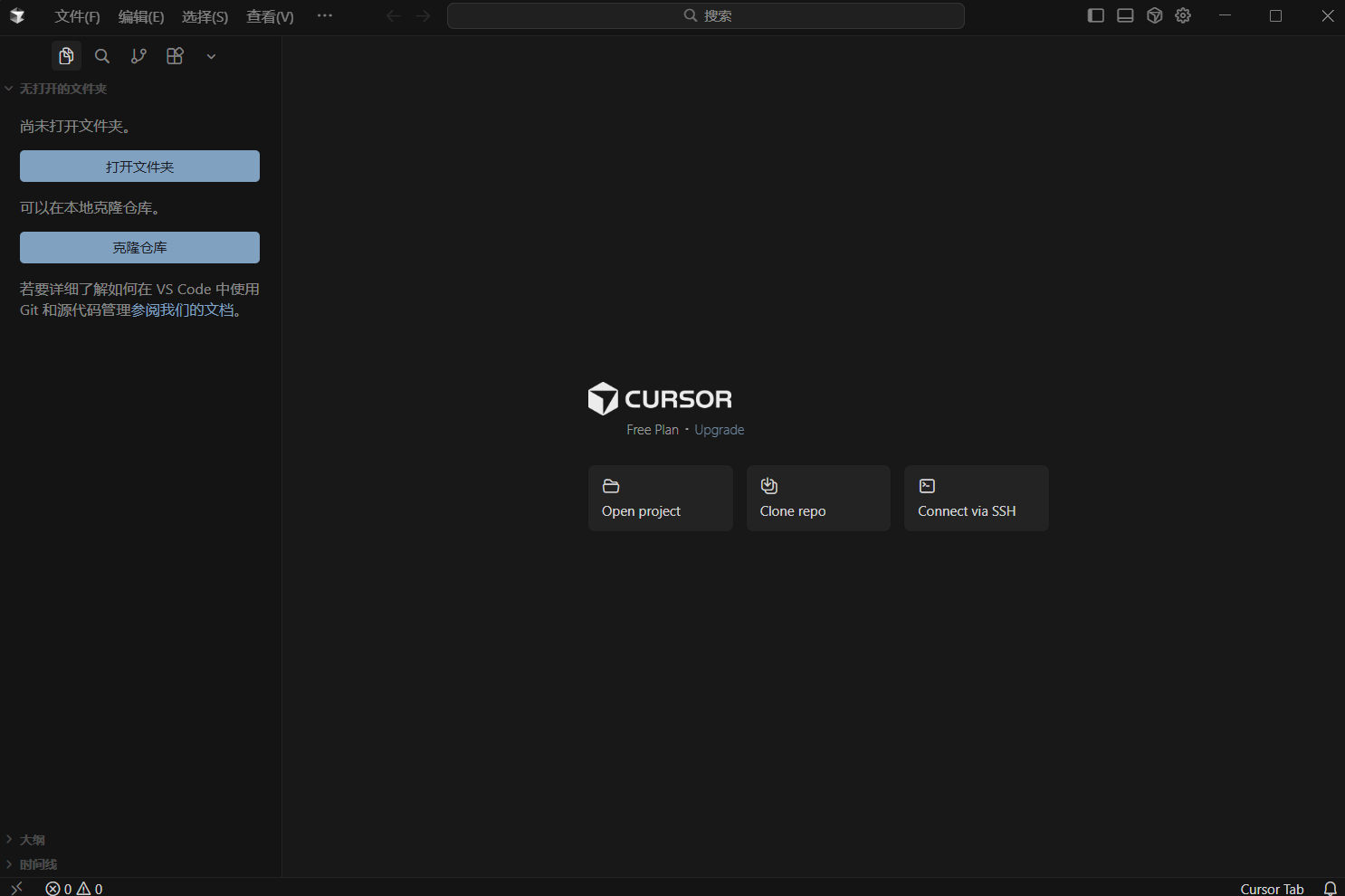
Task: Open the 查看(V) menu
Action: click(270, 16)
